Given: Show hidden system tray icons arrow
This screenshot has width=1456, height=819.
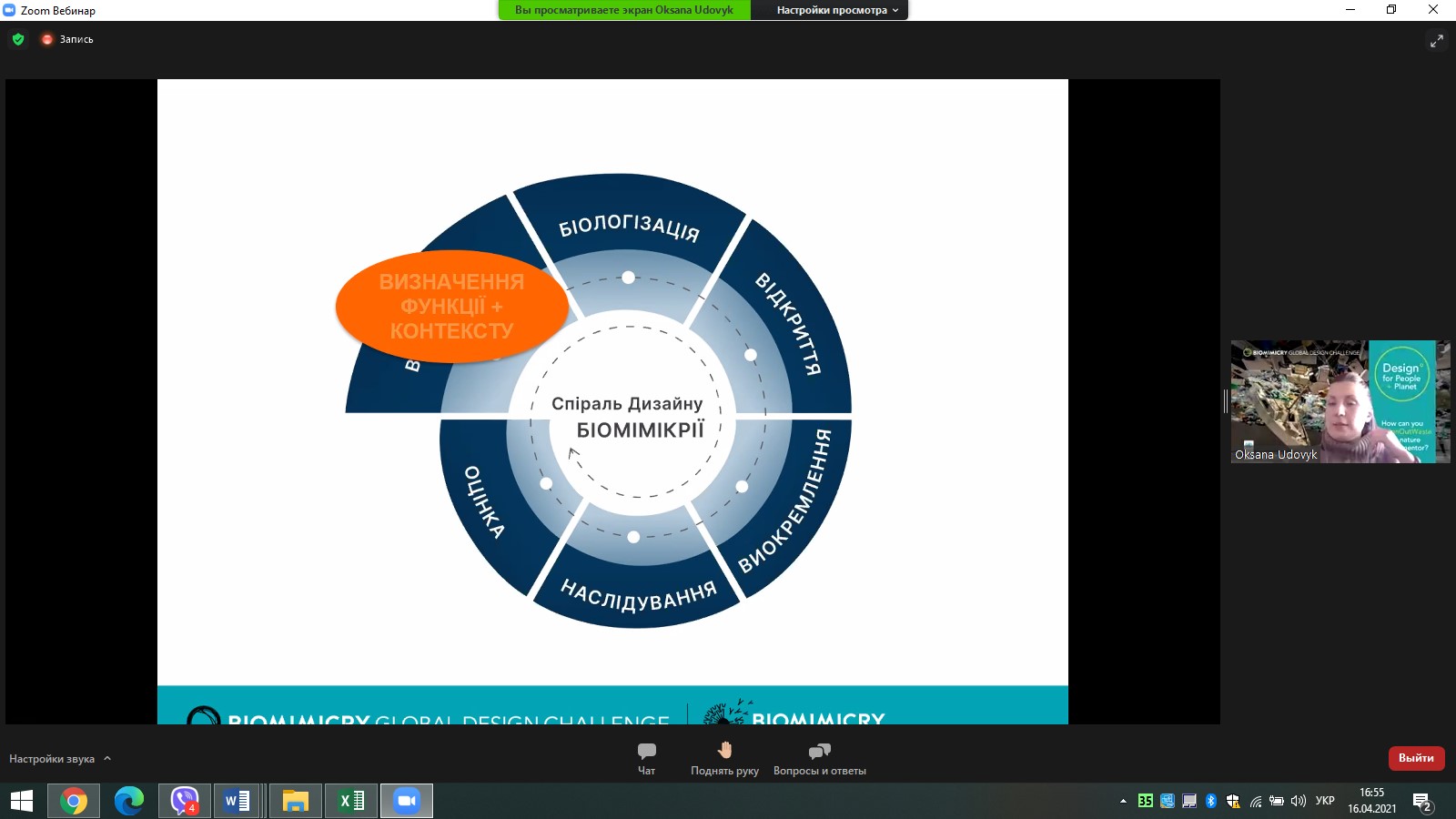Looking at the screenshot, I should (x=1123, y=801).
